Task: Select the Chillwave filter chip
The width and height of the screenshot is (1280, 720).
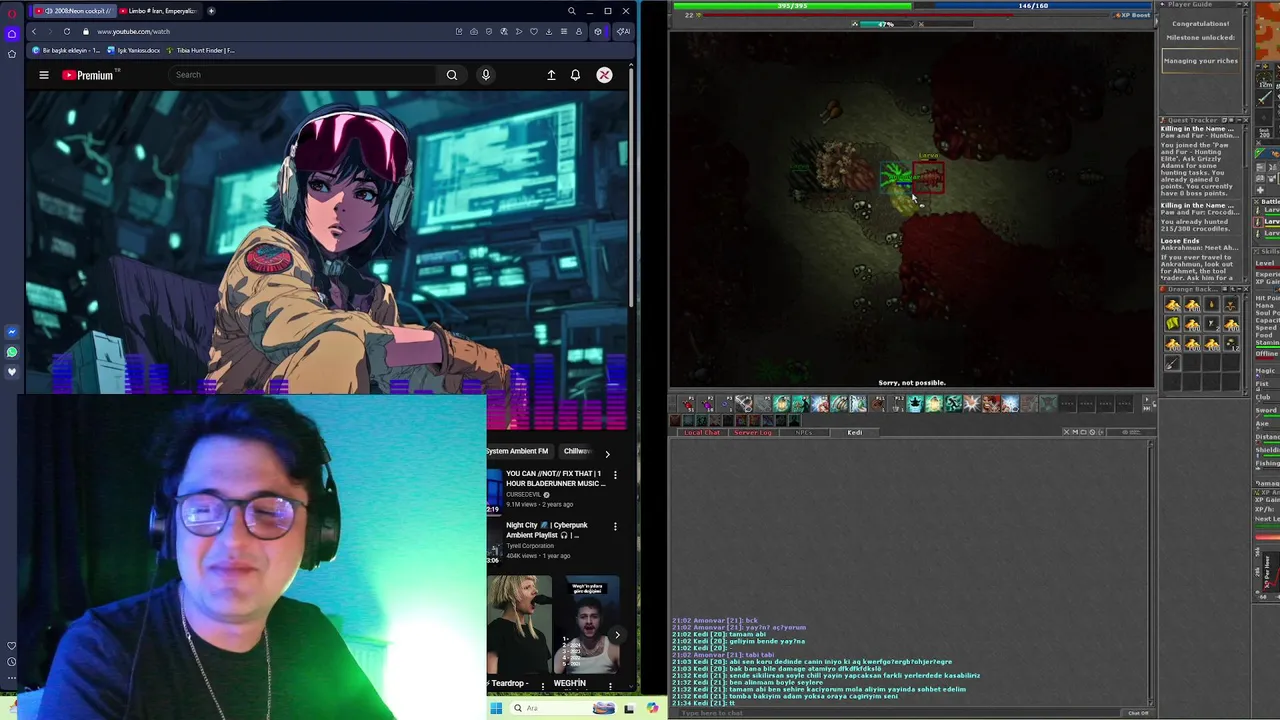Action: tap(577, 451)
